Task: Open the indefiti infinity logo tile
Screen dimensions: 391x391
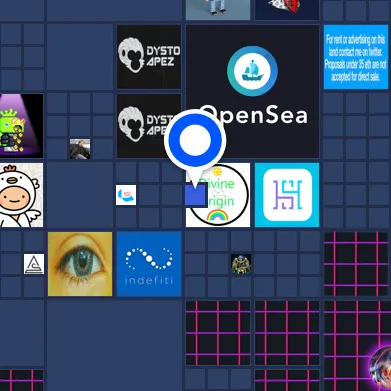Action: pos(149,264)
